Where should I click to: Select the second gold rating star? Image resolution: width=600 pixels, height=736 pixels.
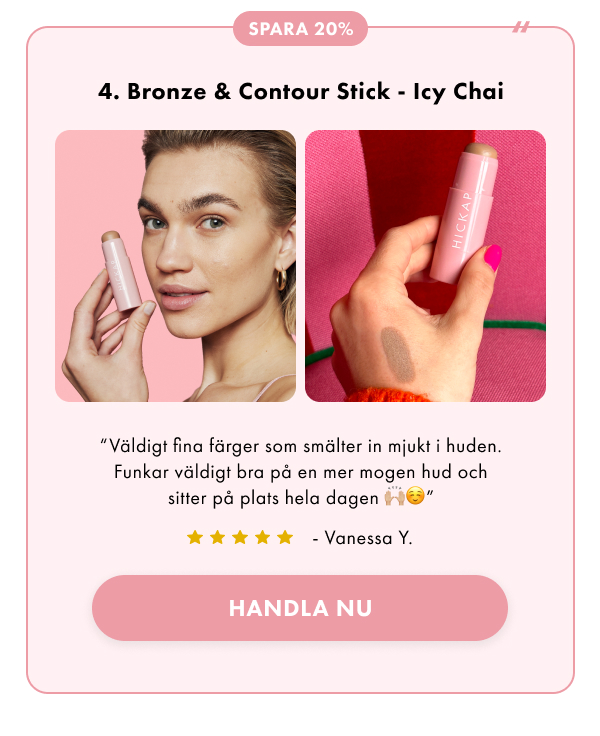coord(217,537)
